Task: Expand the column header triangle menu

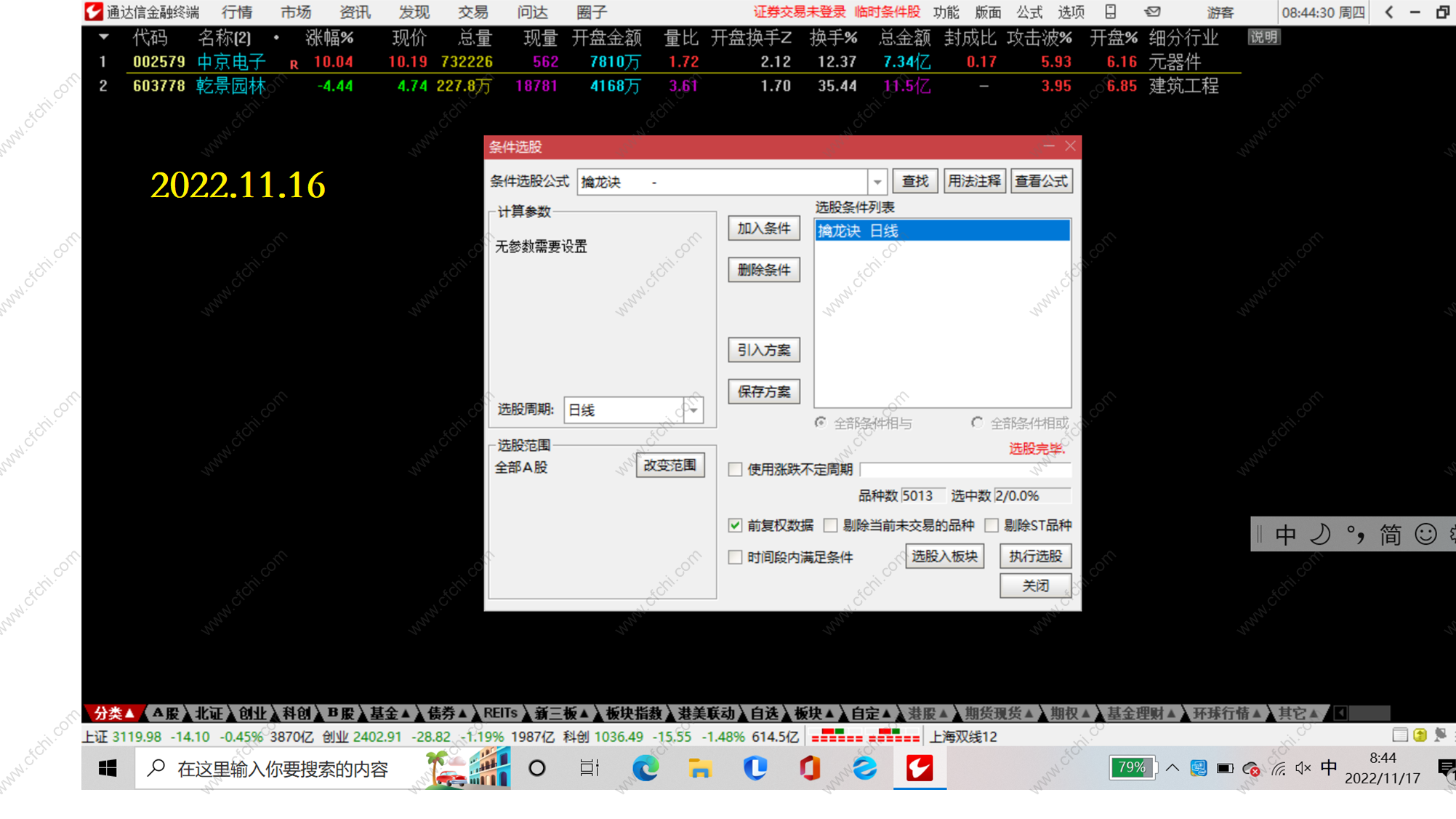Action: point(104,37)
